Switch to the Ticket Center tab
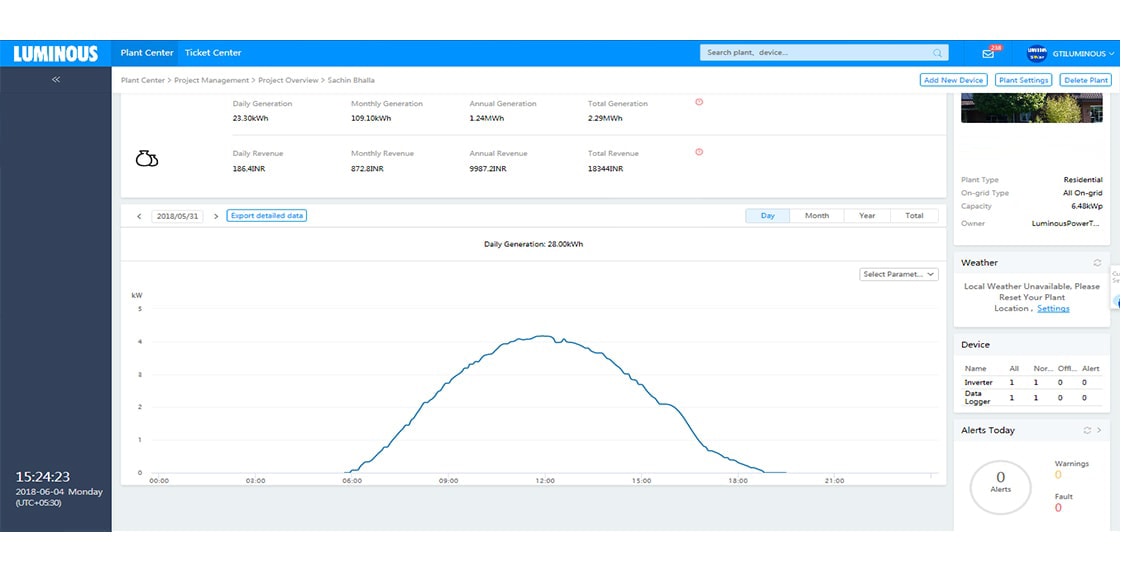 point(213,53)
